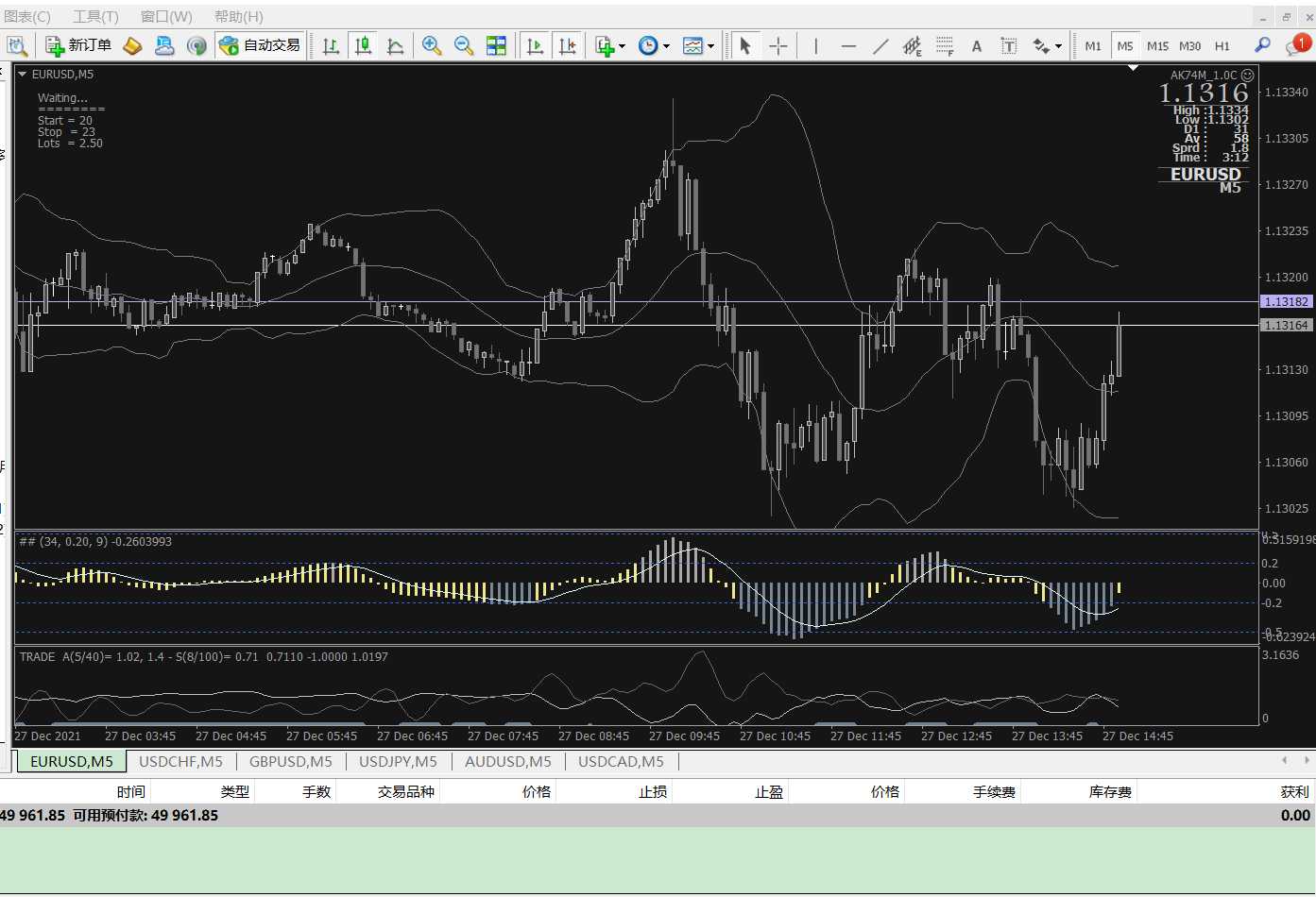Screen dimensions: 1316x897
Task: Open the chat notifications icon
Action: 1297,44
